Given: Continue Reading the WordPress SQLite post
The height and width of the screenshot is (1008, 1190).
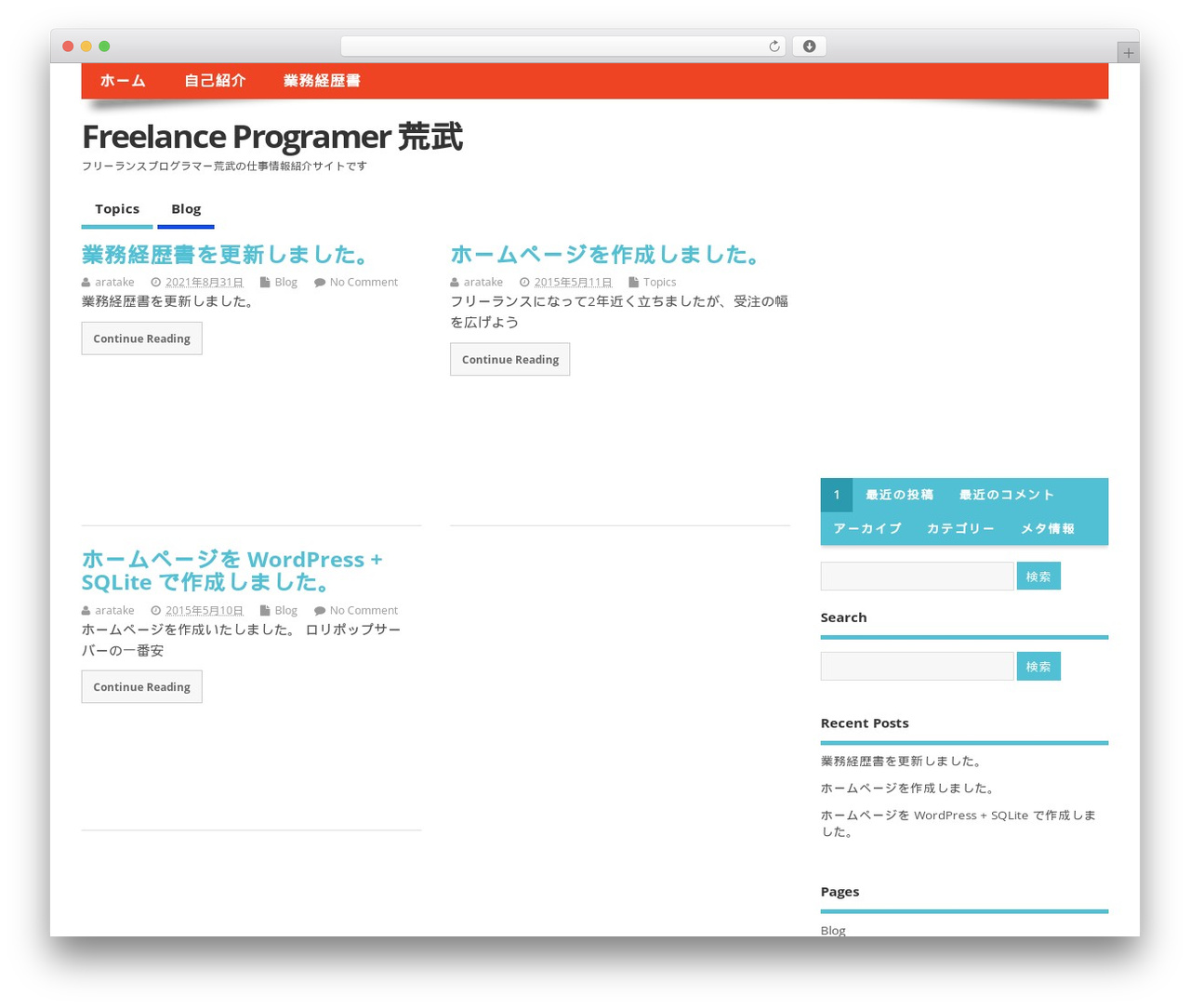Looking at the screenshot, I should point(141,687).
